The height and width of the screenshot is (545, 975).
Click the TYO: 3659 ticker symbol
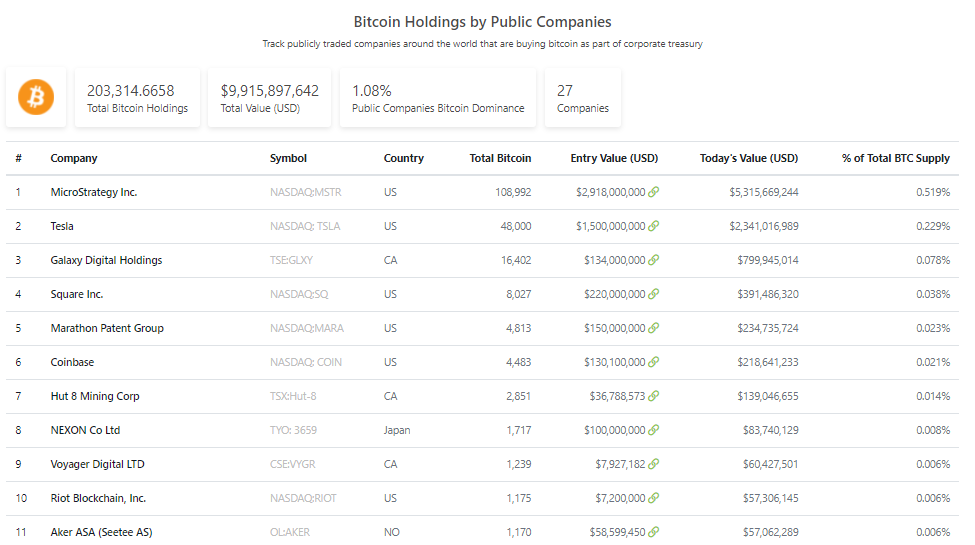coord(293,430)
